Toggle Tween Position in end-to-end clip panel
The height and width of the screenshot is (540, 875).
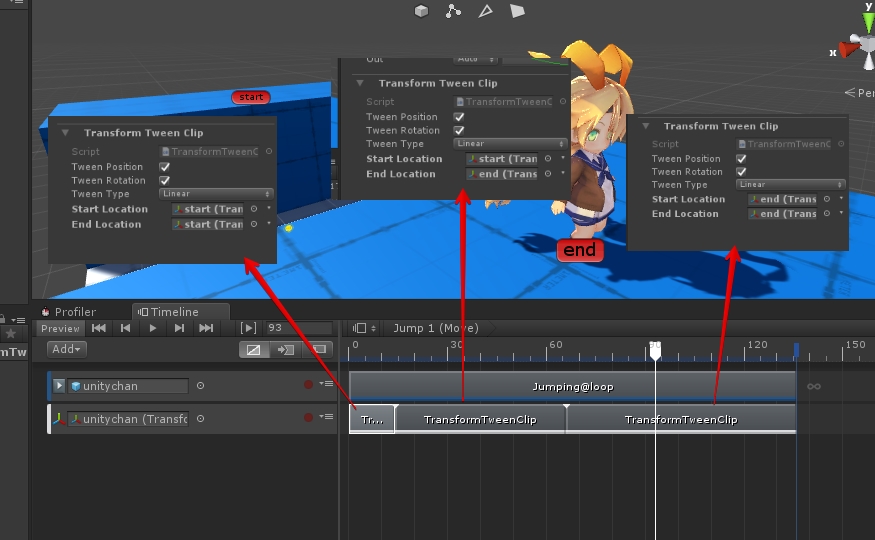[x=741, y=158]
